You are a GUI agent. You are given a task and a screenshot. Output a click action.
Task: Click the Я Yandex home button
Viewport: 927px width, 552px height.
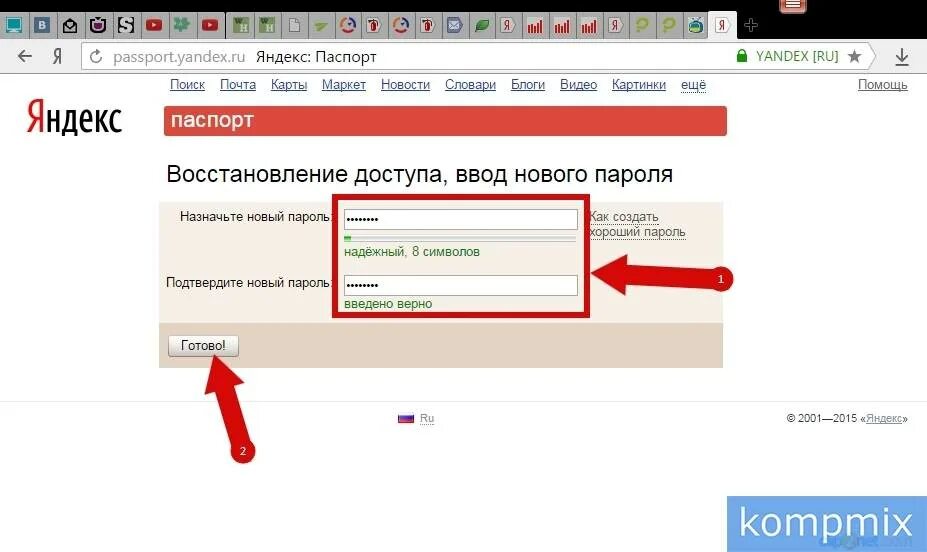click(x=57, y=56)
